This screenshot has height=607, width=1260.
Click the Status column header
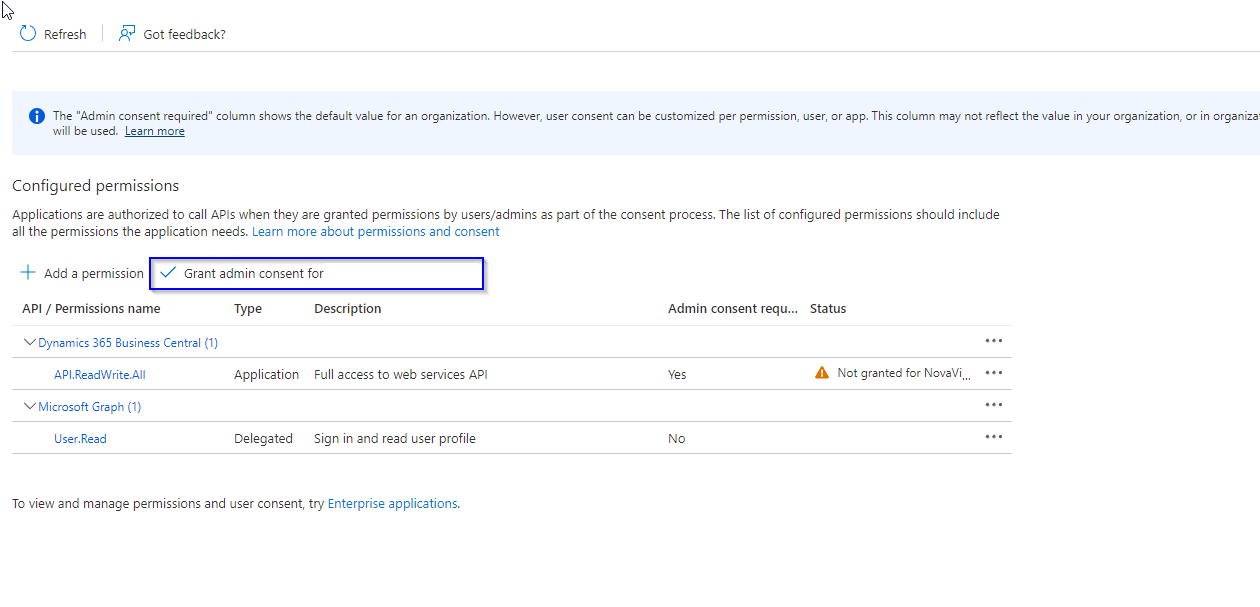pyautogui.click(x=828, y=309)
